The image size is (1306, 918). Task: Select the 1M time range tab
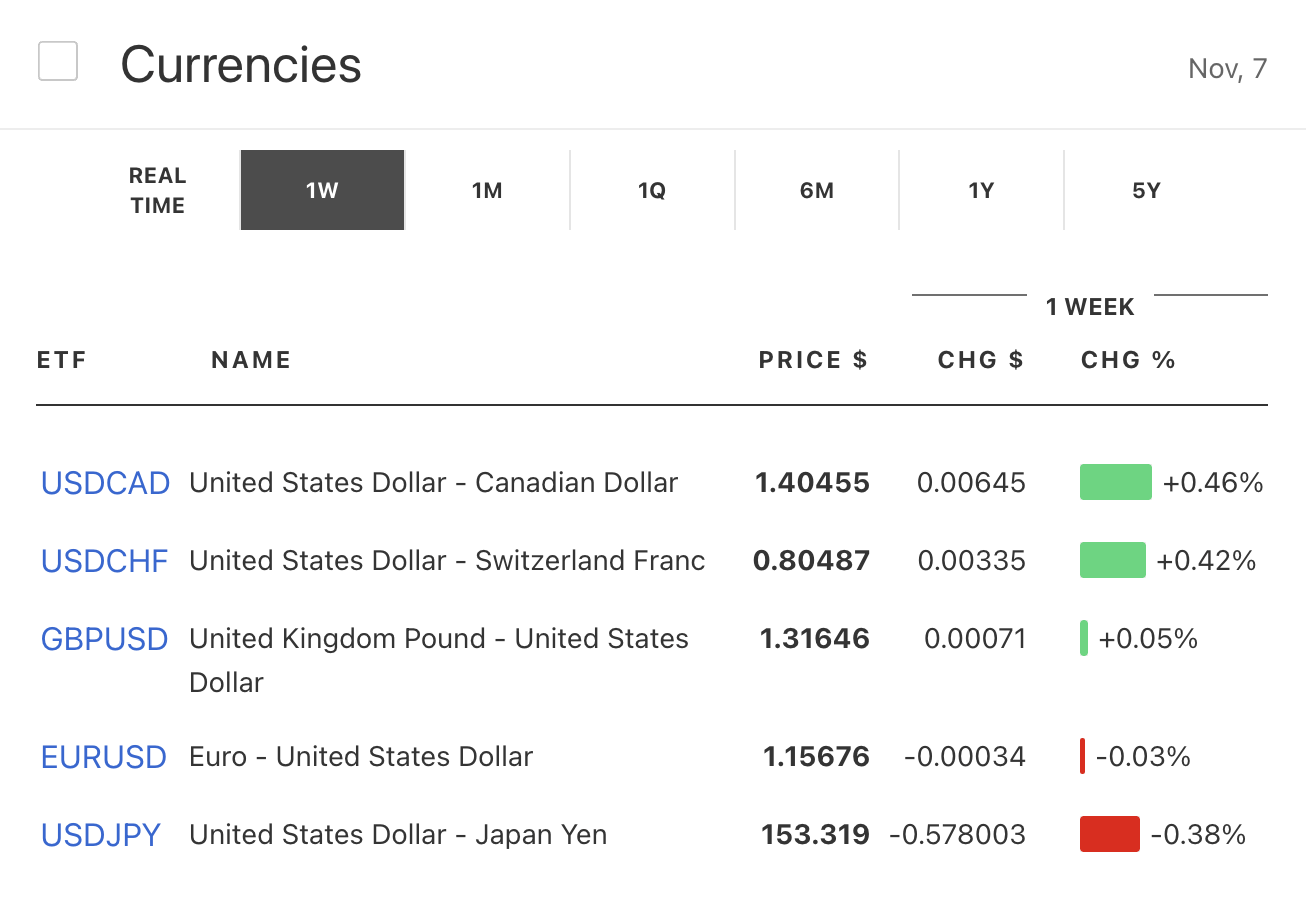point(487,190)
